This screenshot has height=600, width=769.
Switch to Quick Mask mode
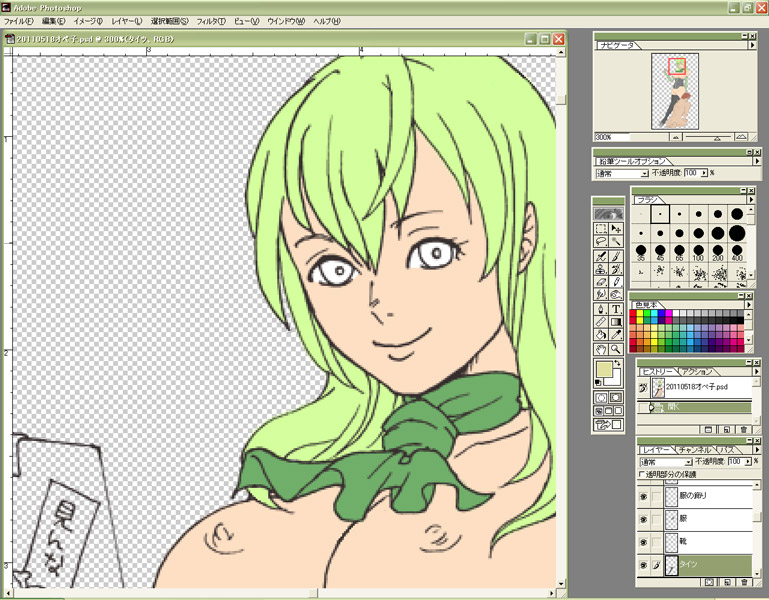[616, 397]
